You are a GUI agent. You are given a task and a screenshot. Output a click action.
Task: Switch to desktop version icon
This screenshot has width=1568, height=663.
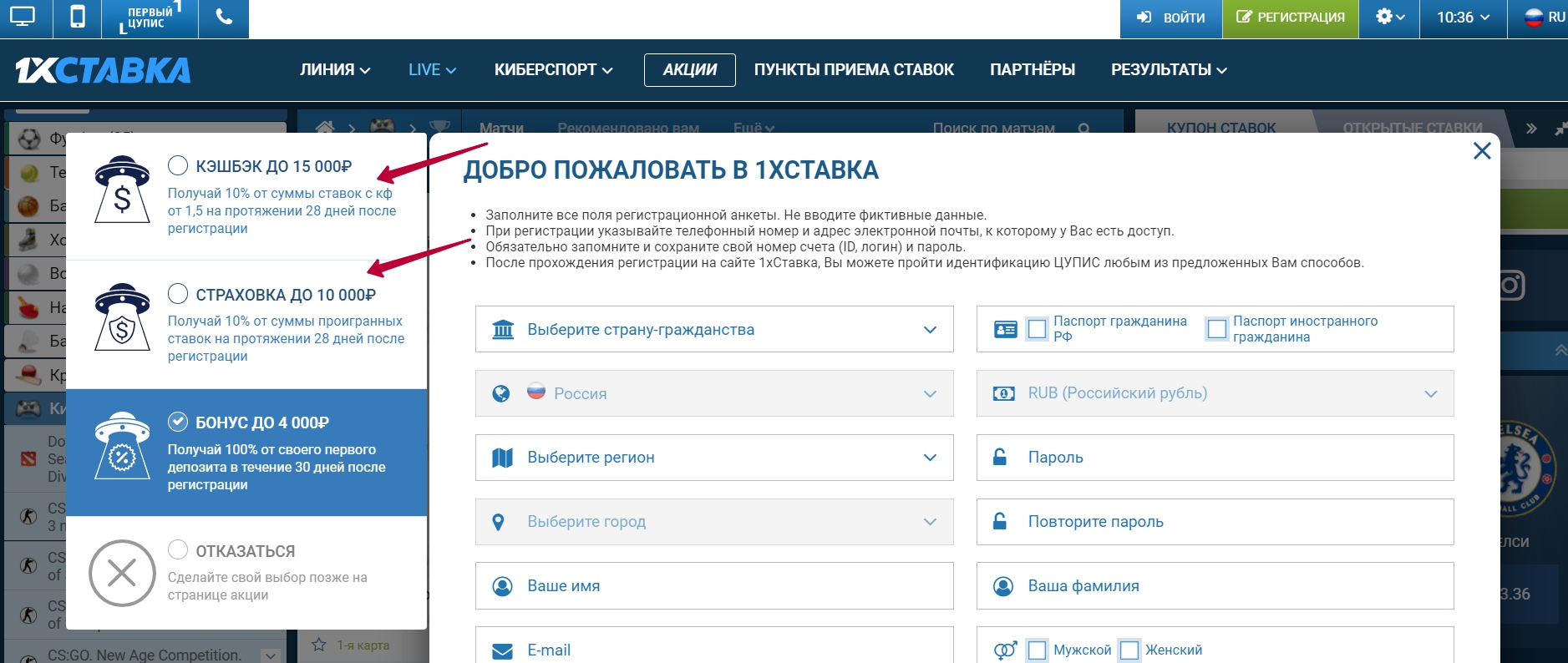click(23, 18)
